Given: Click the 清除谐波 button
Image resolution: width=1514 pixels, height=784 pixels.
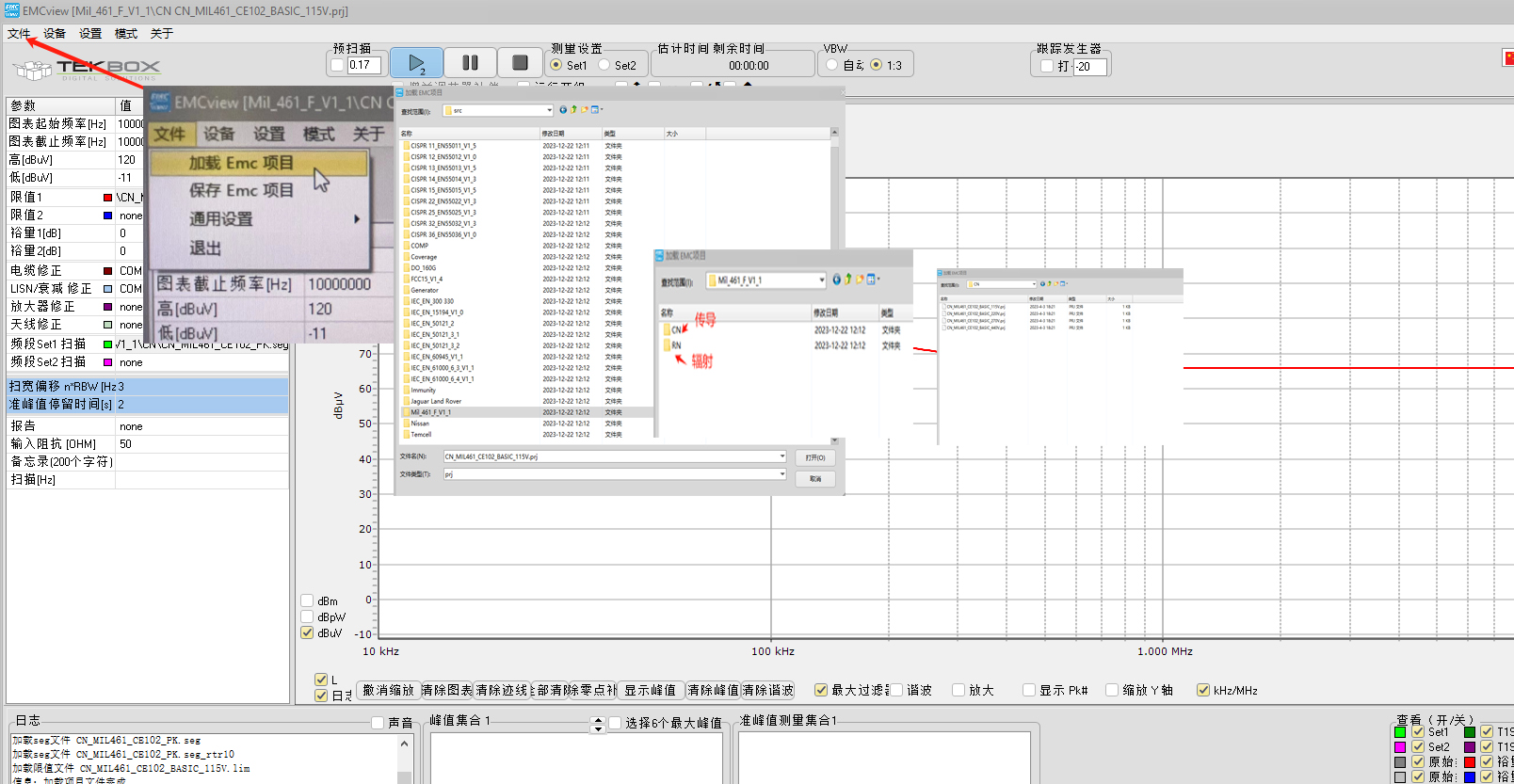Looking at the screenshot, I should (x=768, y=690).
